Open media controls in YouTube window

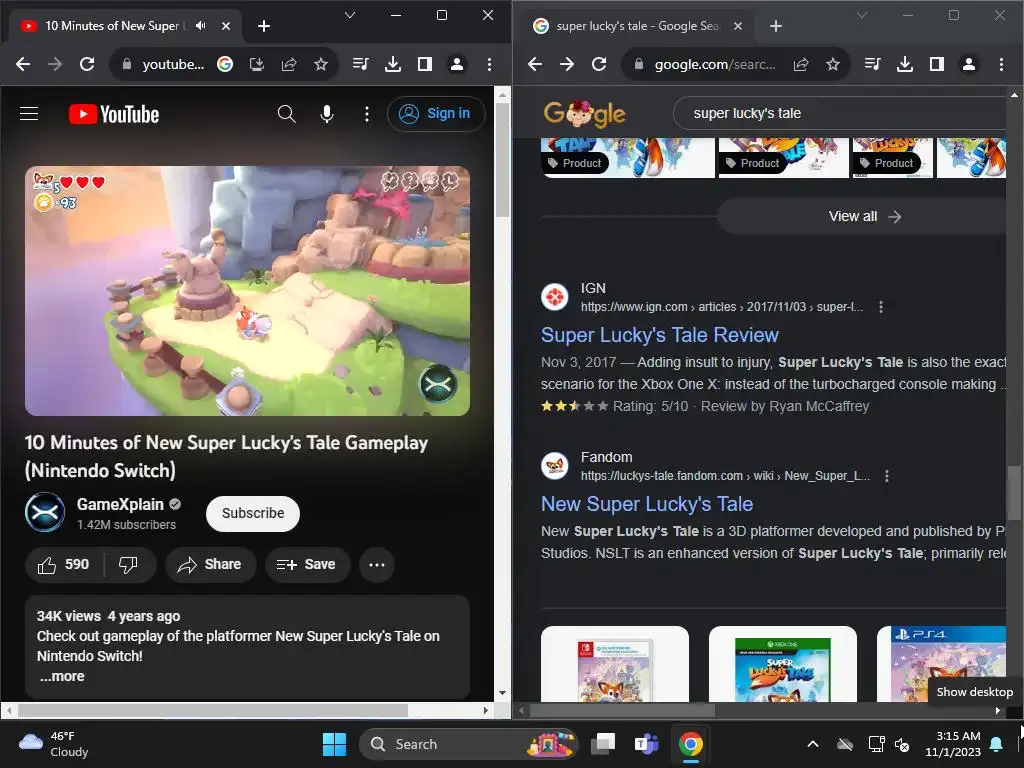pyautogui.click(x=360, y=64)
